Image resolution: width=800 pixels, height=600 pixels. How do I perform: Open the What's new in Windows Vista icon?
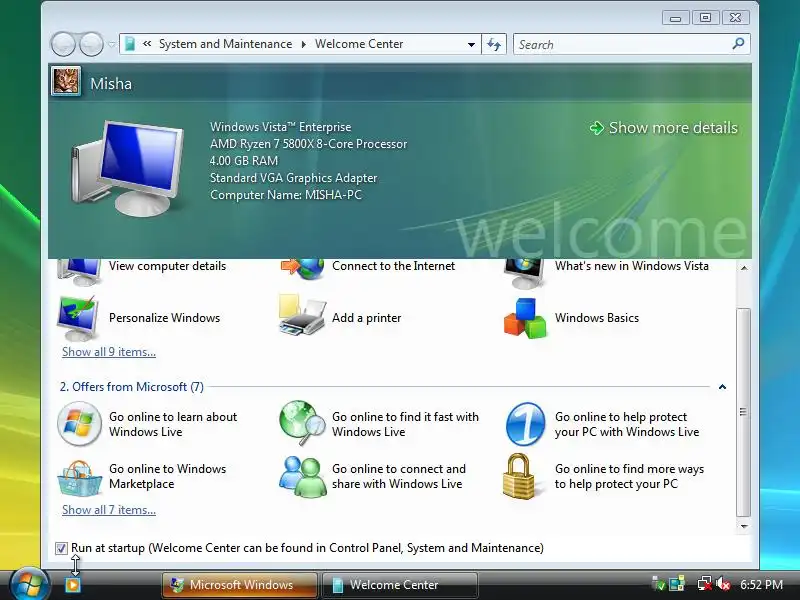[524, 273]
